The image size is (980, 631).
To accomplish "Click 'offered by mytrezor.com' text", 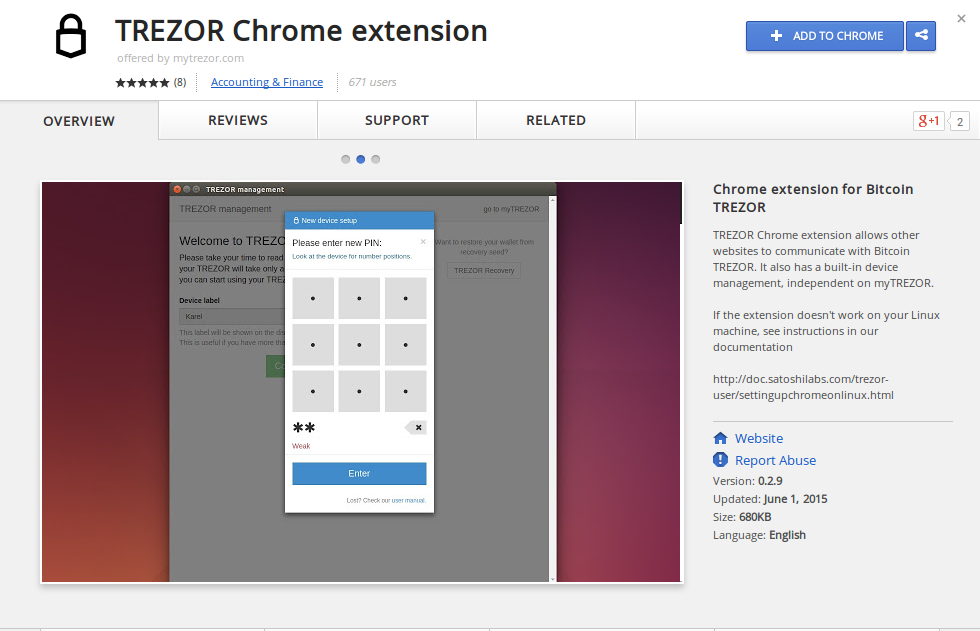I will coord(181,58).
